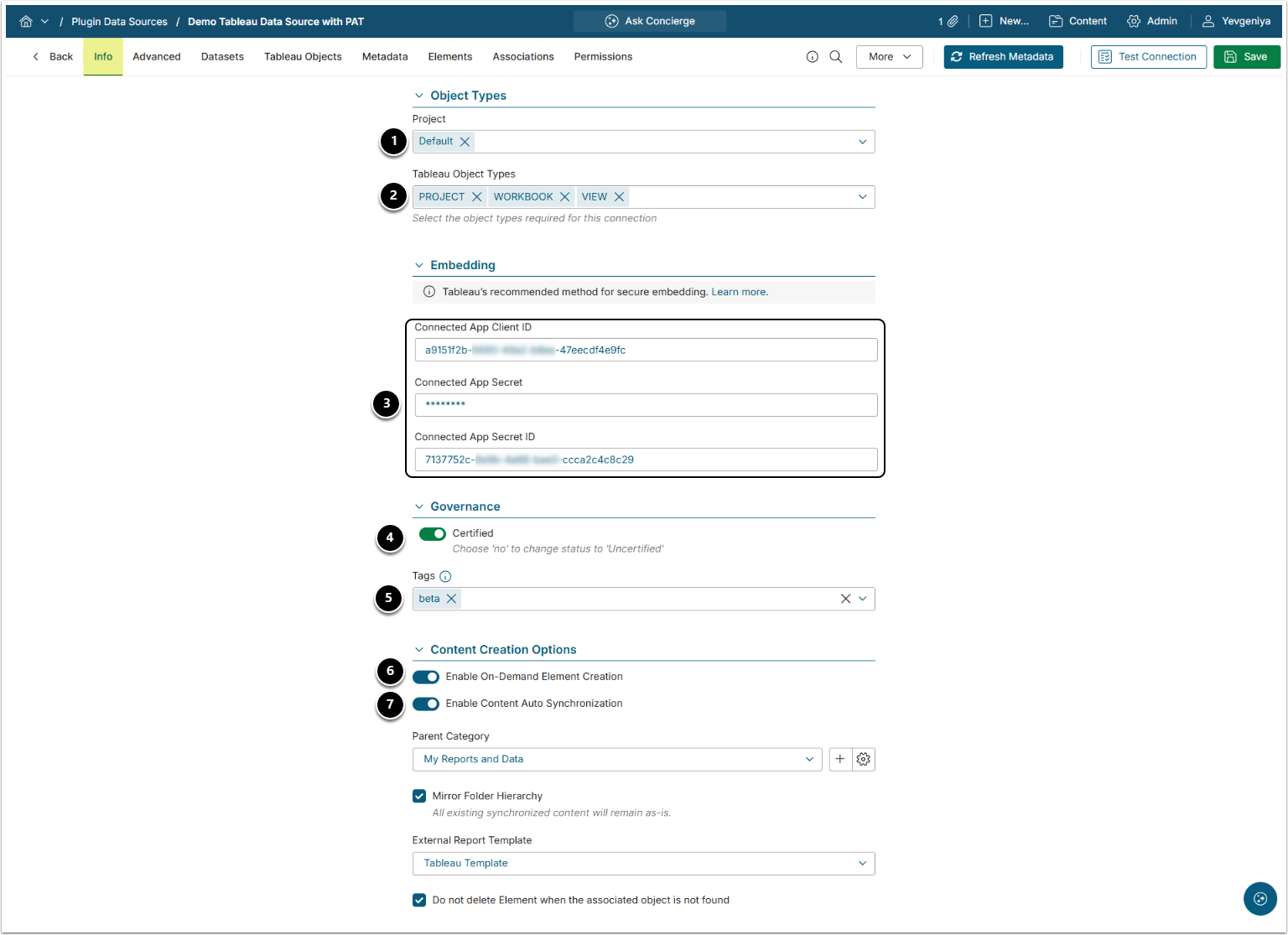
Task: Switch to the Elements tab
Action: point(450,57)
